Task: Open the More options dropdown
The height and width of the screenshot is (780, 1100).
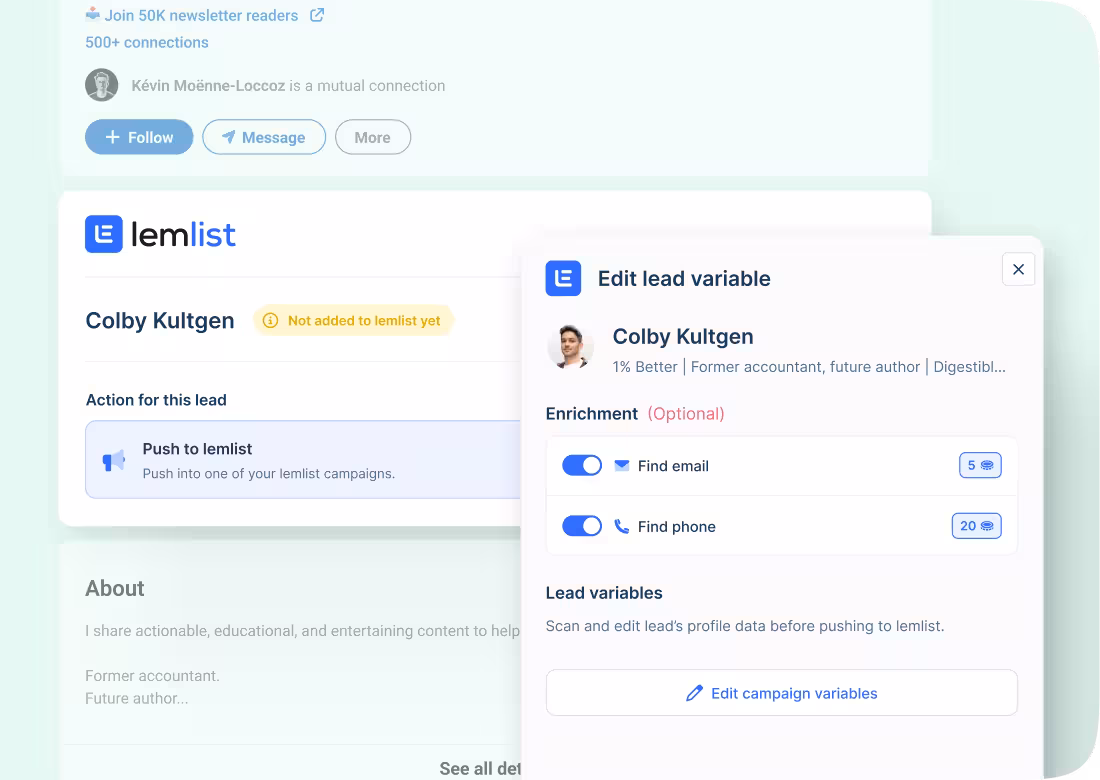Action: tap(372, 138)
